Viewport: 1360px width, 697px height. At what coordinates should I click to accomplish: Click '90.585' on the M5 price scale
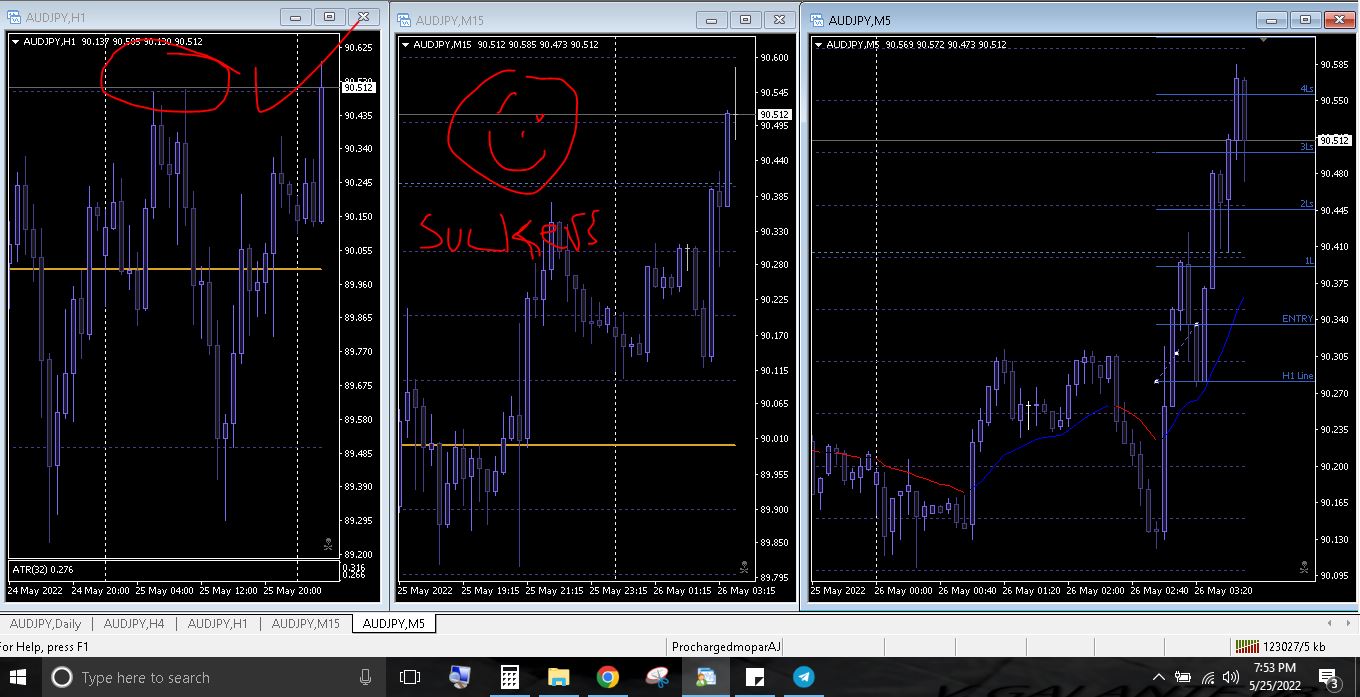point(1335,64)
